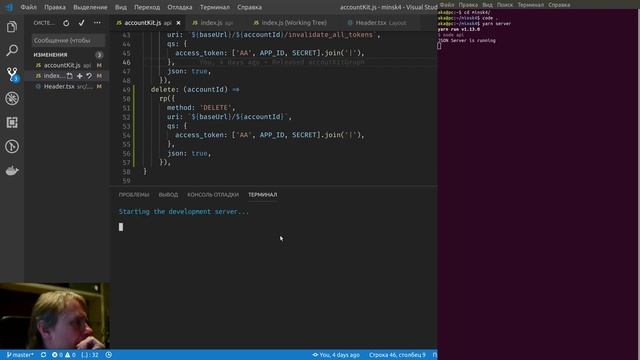Discard changes icon on index row

pyautogui.click(x=89, y=76)
